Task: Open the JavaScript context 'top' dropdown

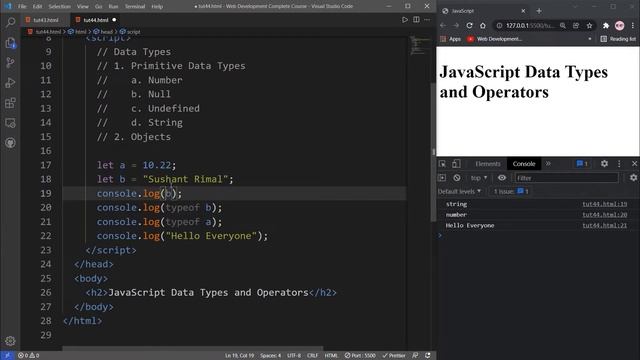Action: pyautogui.click(x=479, y=178)
